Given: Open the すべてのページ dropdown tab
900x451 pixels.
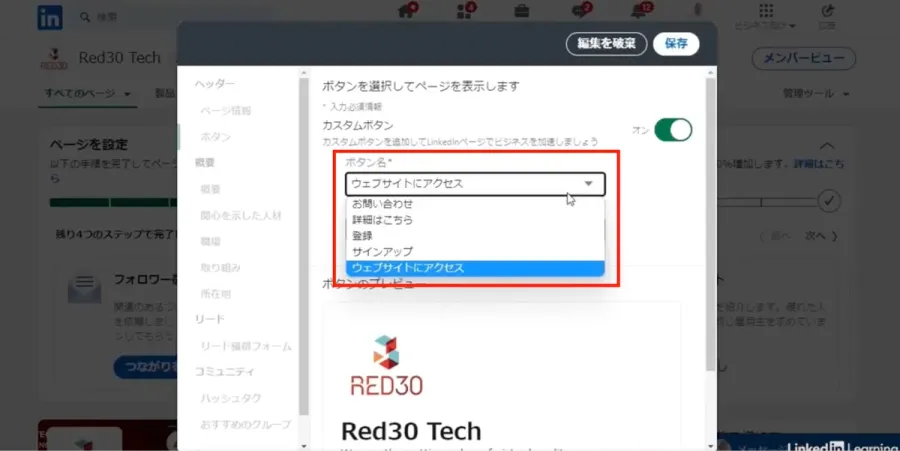Looking at the screenshot, I should click(x=88, y=94).
